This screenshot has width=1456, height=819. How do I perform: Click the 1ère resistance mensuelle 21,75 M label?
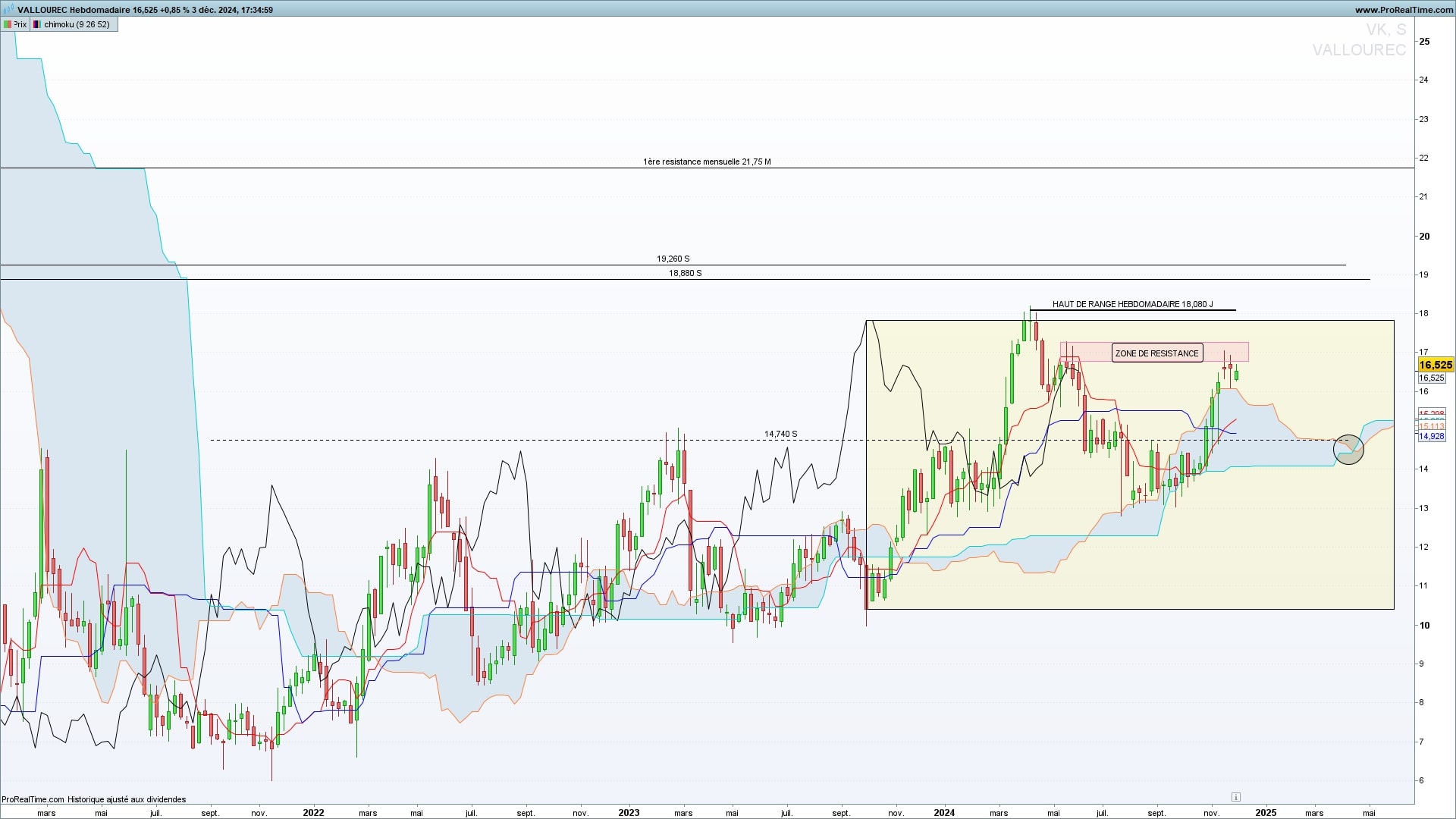[x=707, y=162]
